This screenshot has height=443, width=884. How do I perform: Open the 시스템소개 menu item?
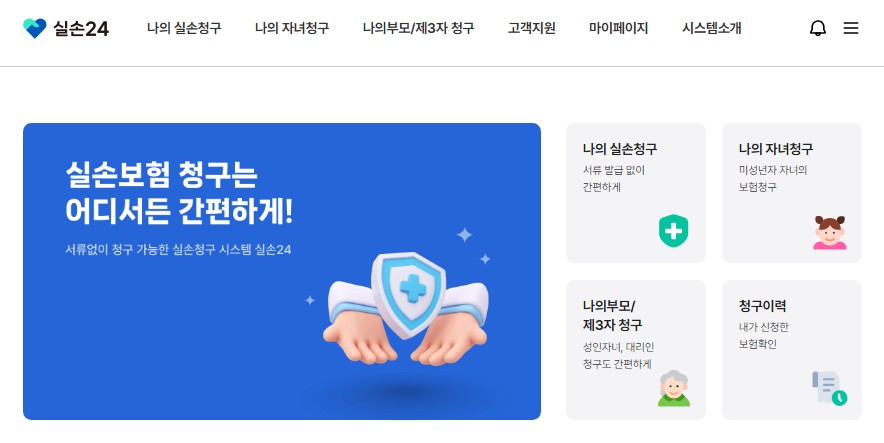click(x=711, y=28)
